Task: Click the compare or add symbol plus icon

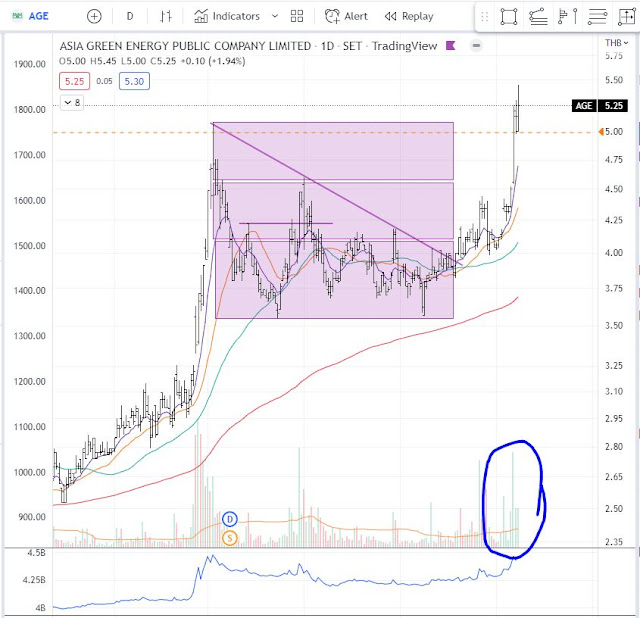Action: pyautogui.click(x=94, y=16)
